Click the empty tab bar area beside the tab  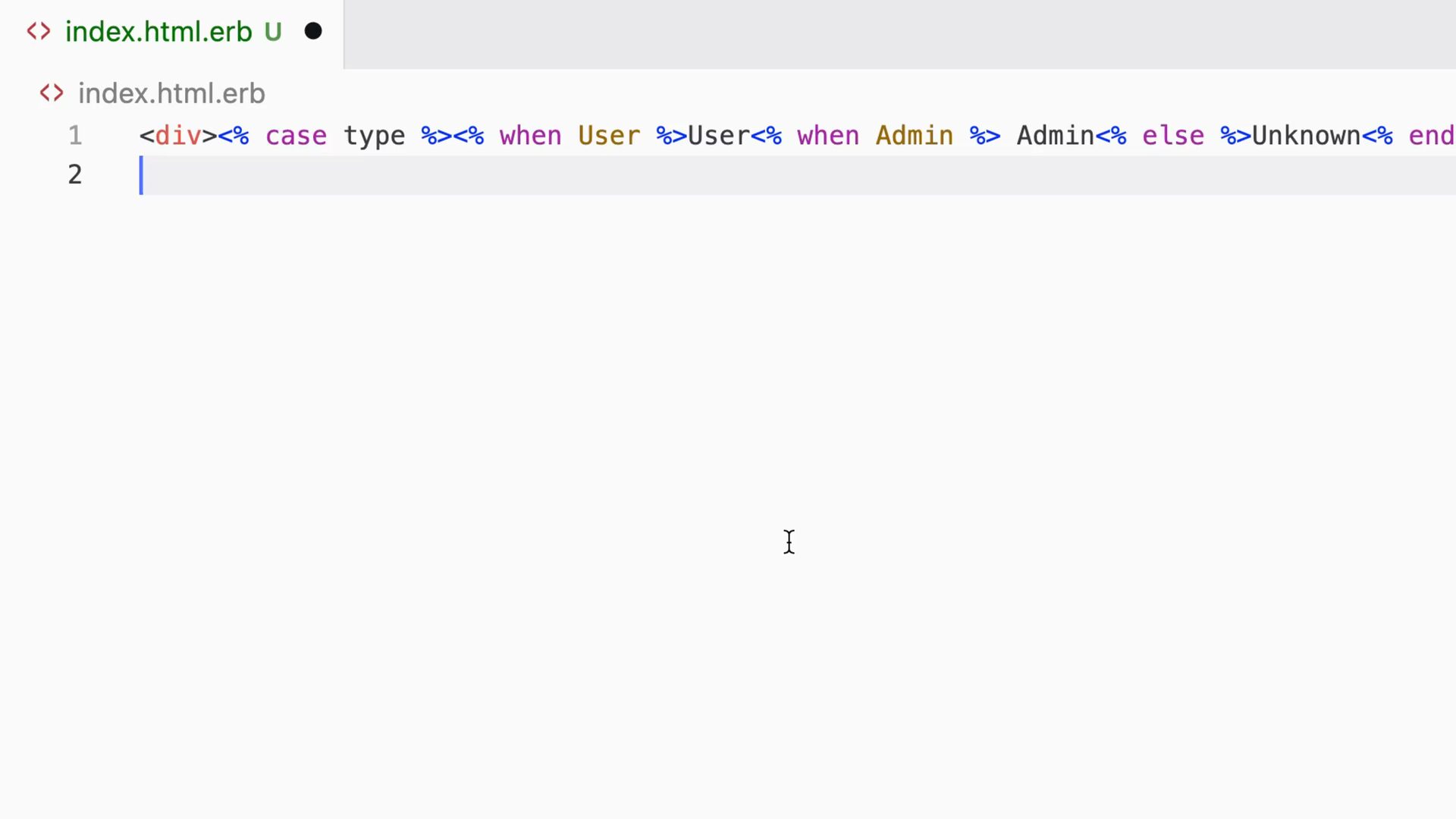click(895, 34)
